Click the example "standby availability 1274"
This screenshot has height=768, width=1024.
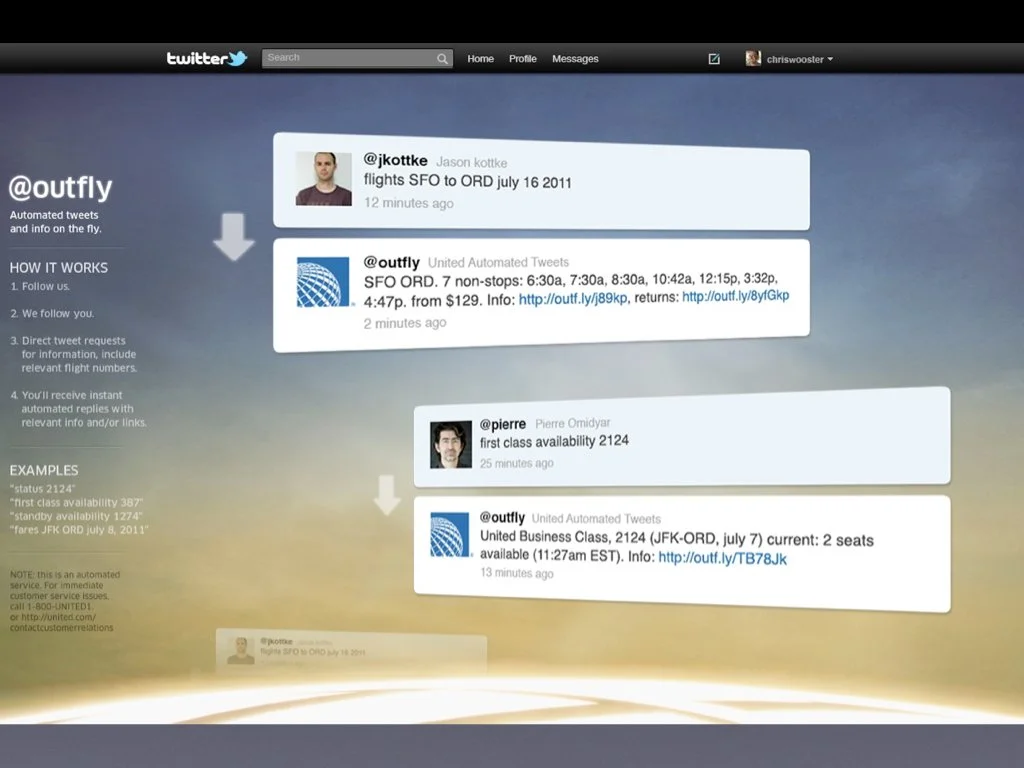point(76,516)
